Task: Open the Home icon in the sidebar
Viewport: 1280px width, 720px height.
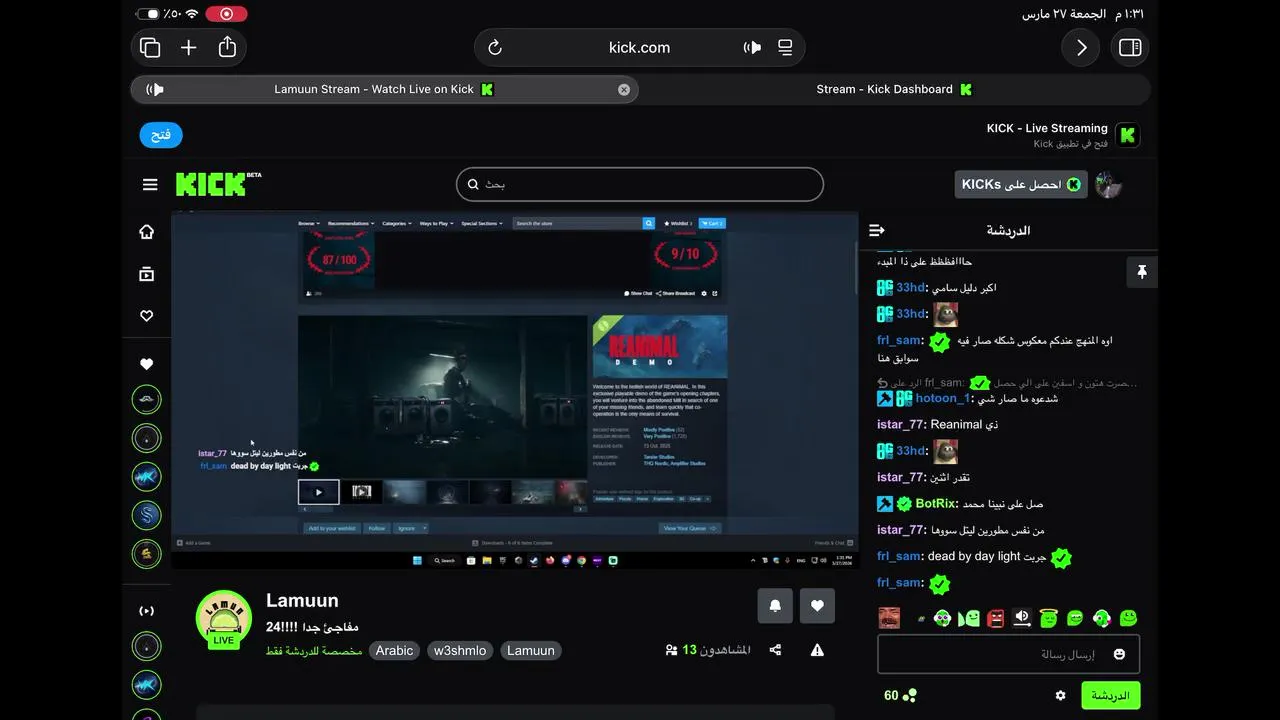Action: click(146, 232)
